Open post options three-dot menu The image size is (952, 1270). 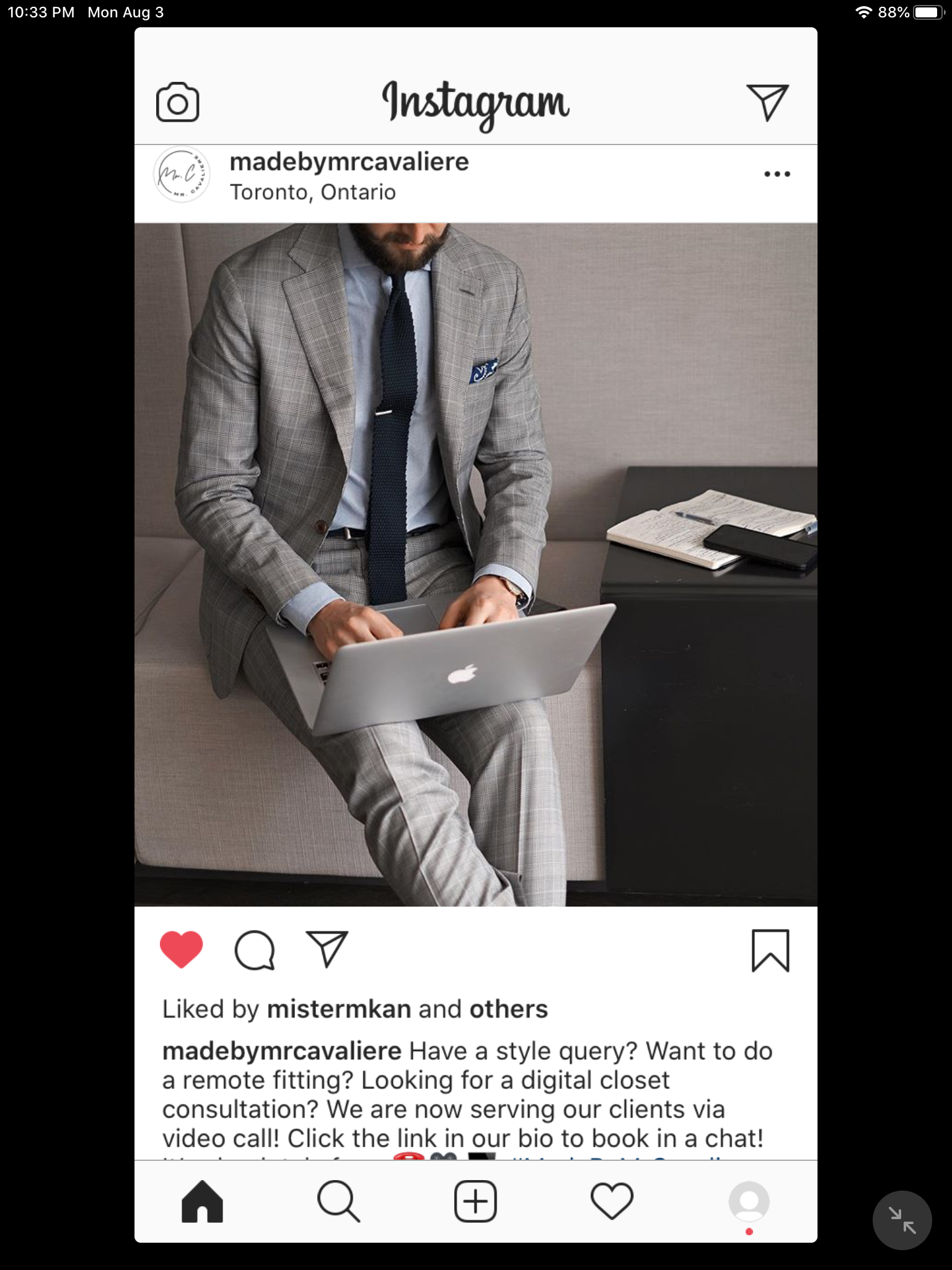(777, 174)
